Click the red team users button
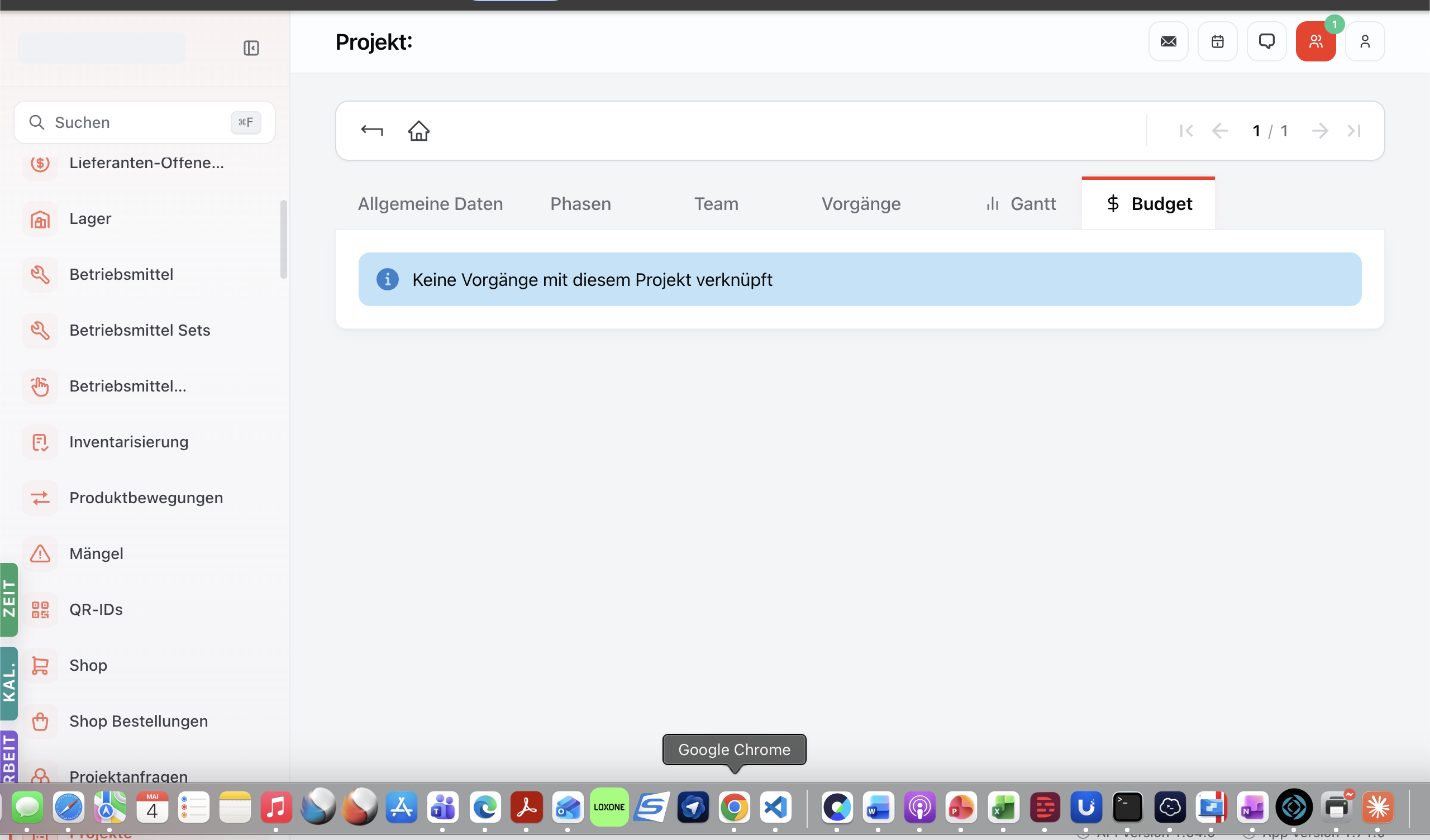The height and width of the screenshot is (840, 1430). coord(1316,41)
